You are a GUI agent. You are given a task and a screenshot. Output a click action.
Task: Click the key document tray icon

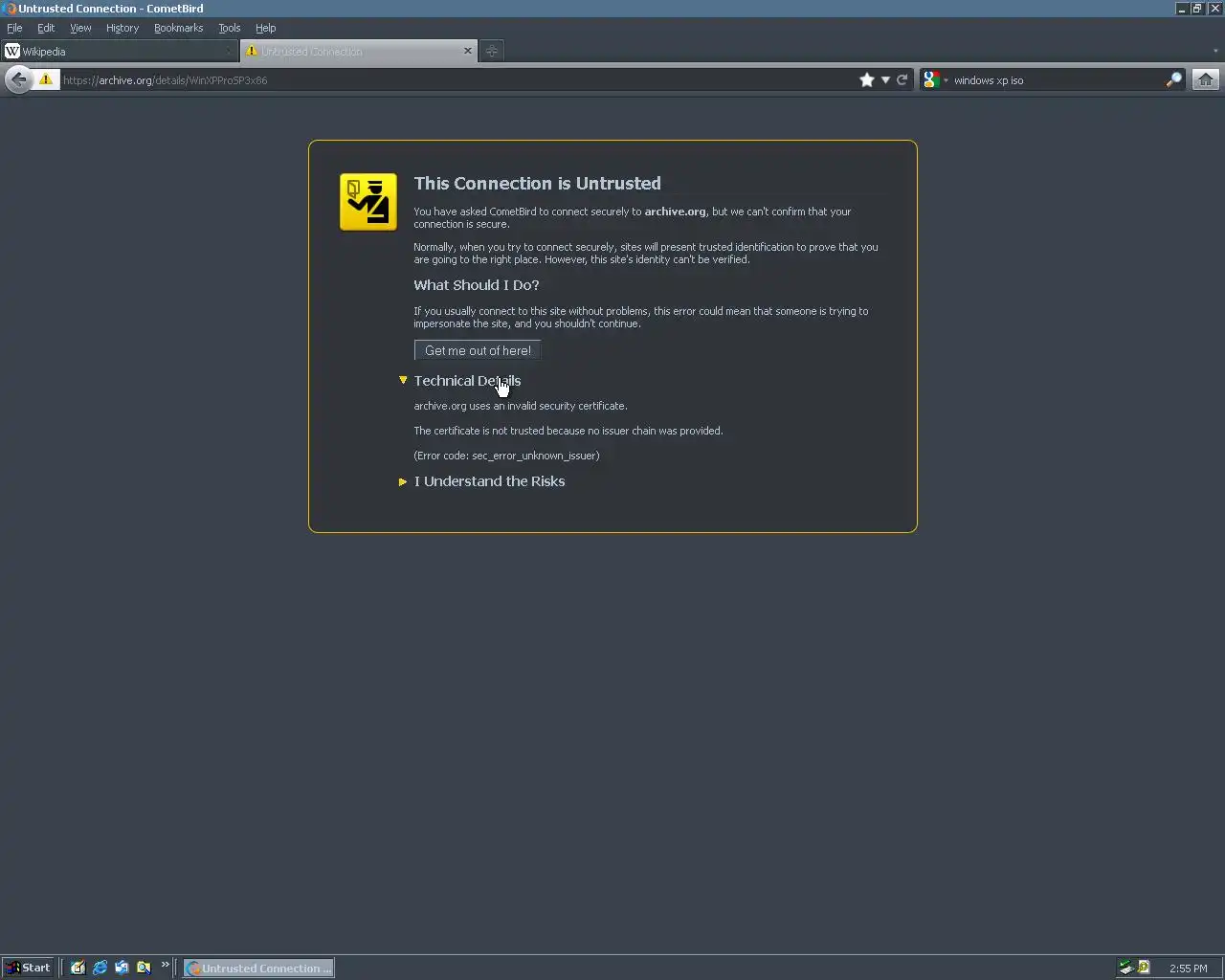pos(1143,968)
